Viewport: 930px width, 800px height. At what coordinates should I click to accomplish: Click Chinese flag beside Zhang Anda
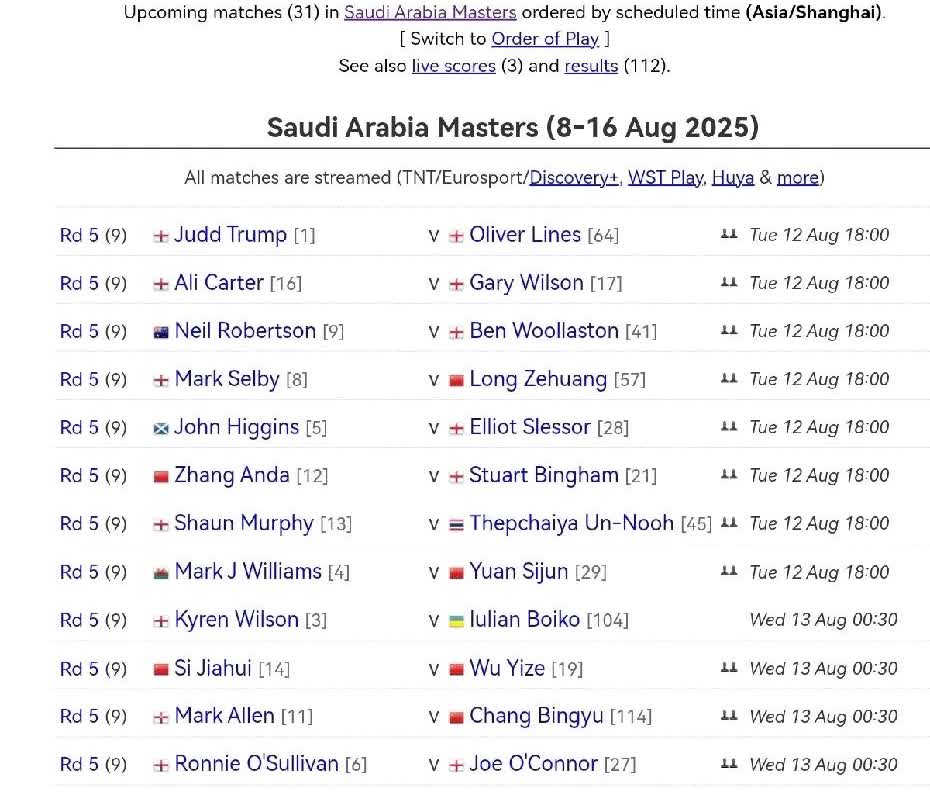coord(160,477)
